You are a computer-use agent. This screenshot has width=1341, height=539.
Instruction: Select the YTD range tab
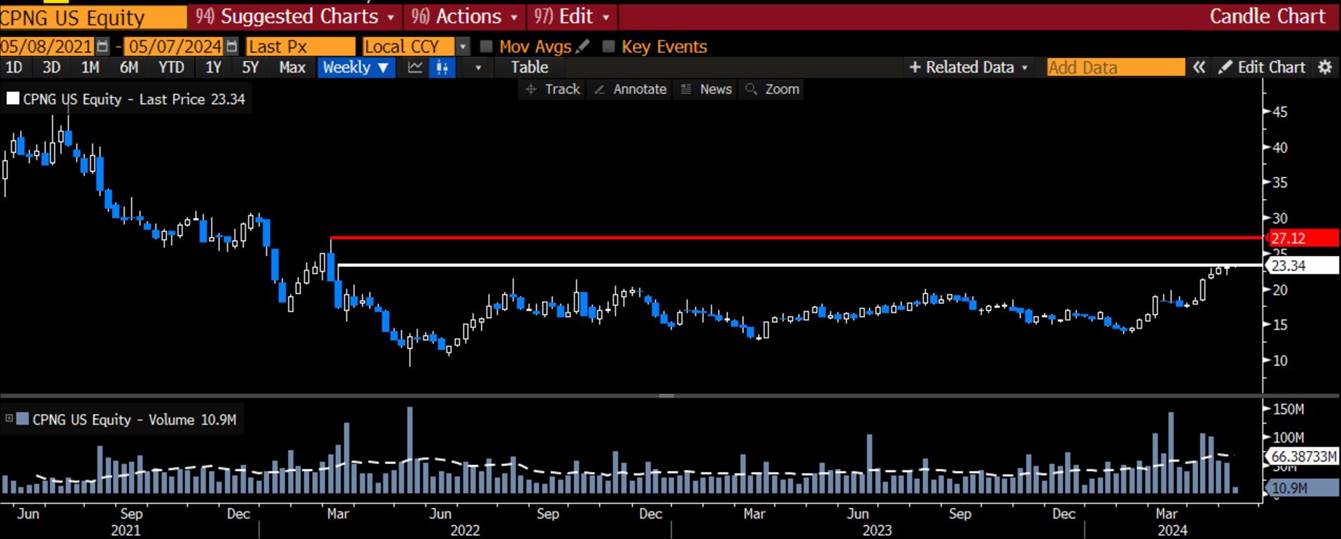tap(171, 67)
